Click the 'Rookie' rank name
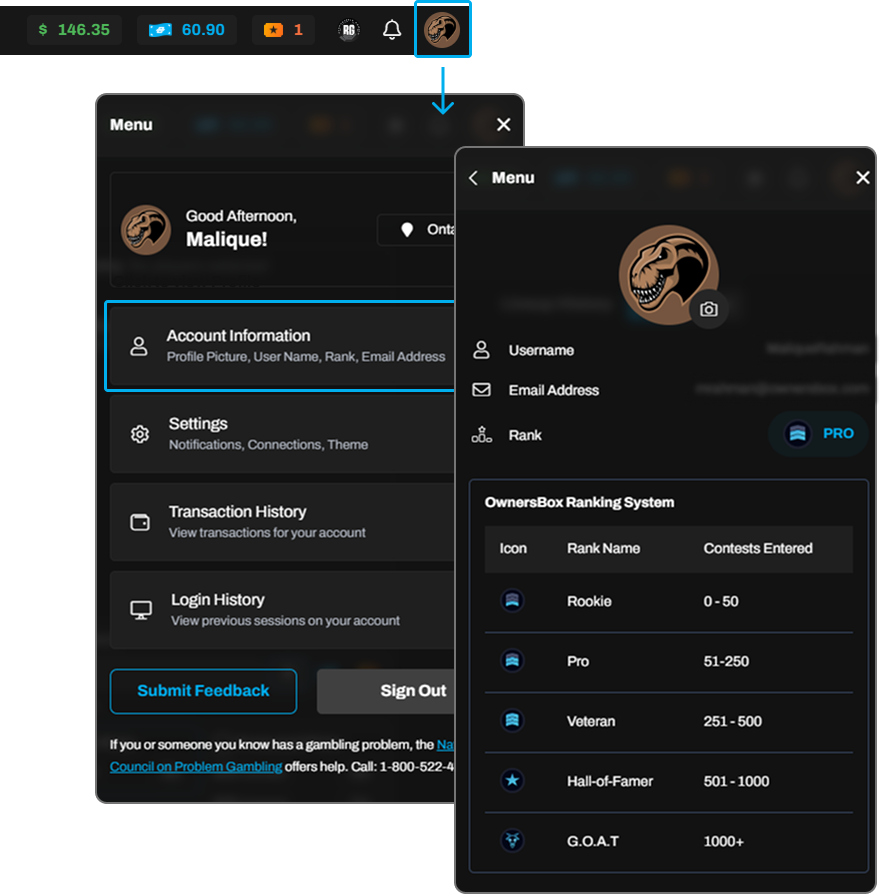The image size is (880, 894). (589, 602)
